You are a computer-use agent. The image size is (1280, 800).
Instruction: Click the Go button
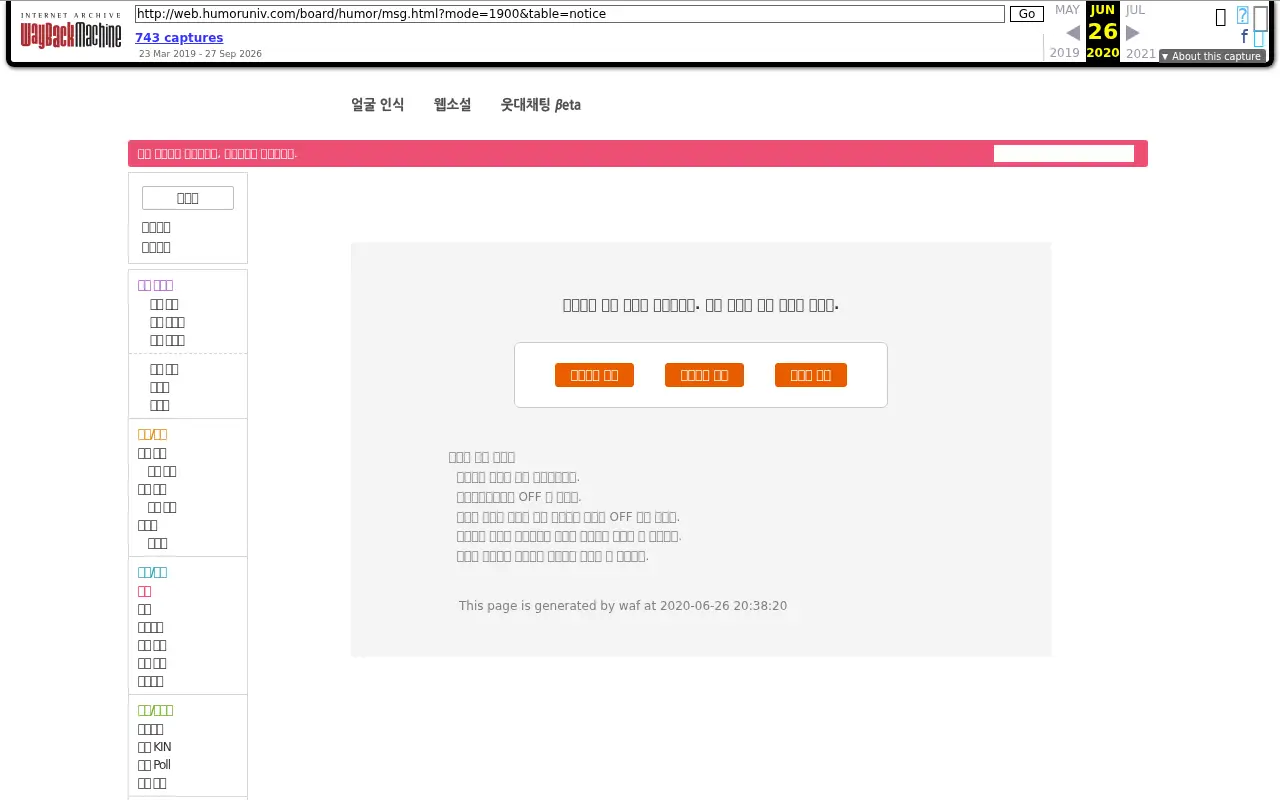point(1027,14)
